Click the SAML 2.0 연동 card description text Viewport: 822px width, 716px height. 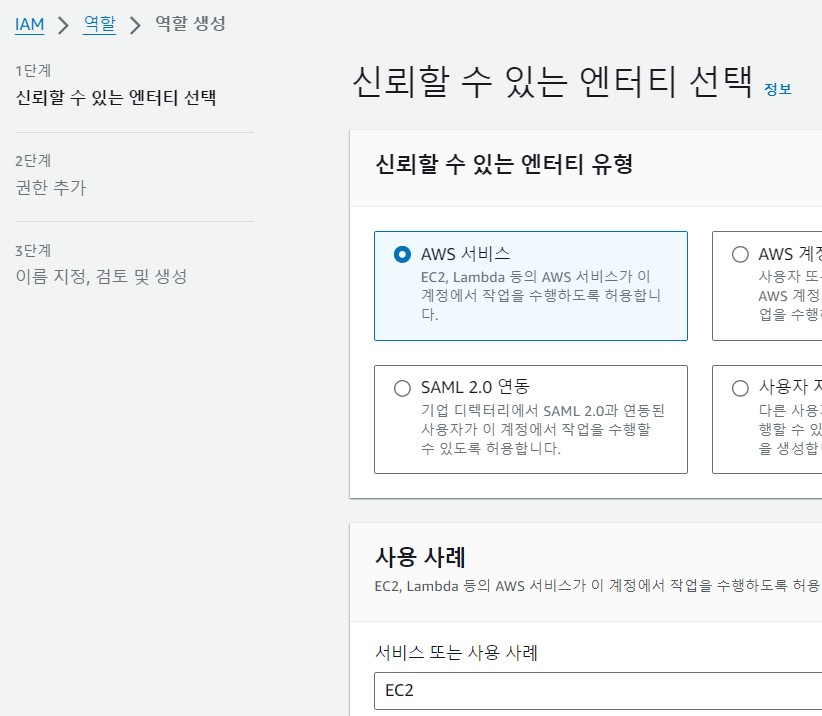pos(543,429)
